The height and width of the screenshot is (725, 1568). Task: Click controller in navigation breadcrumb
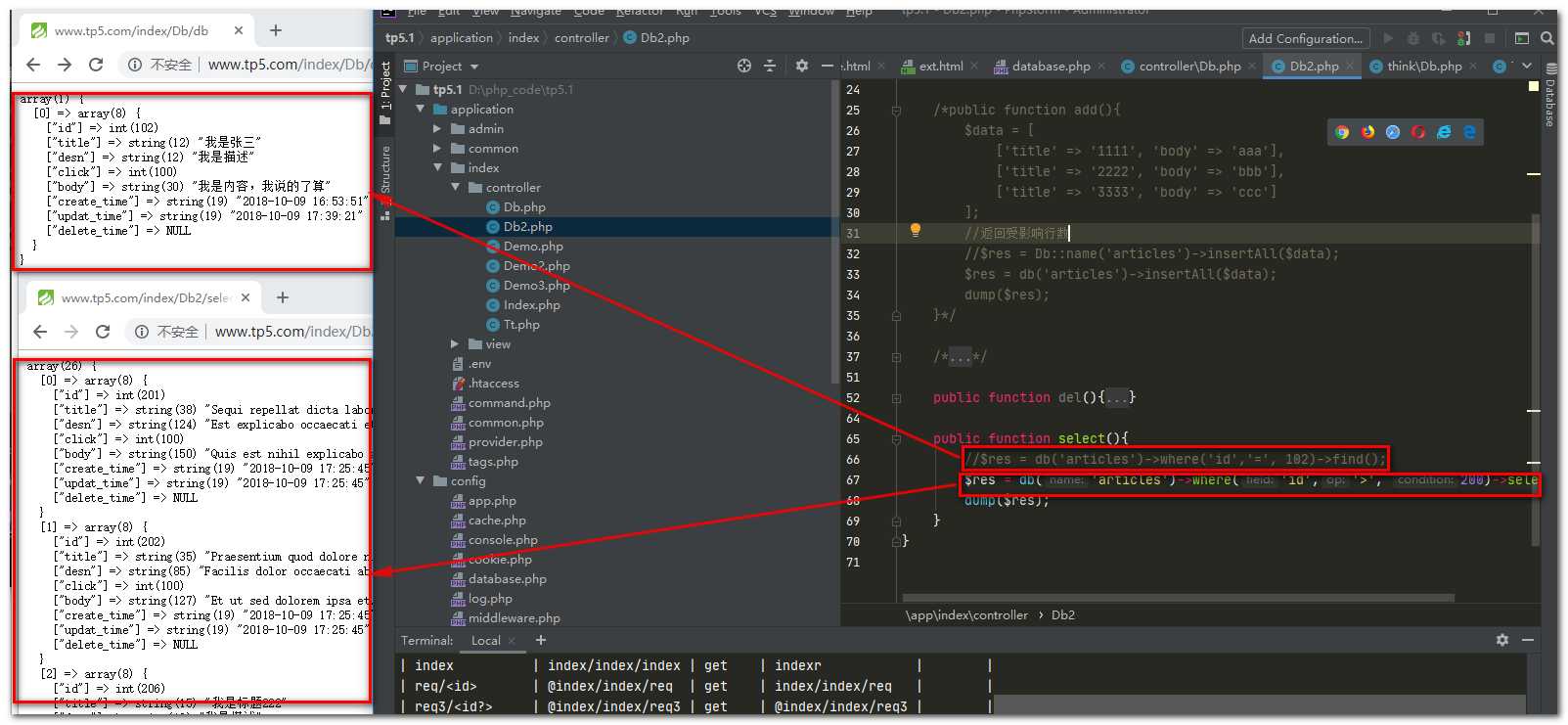pyautogui.click(x=582, y=38)
